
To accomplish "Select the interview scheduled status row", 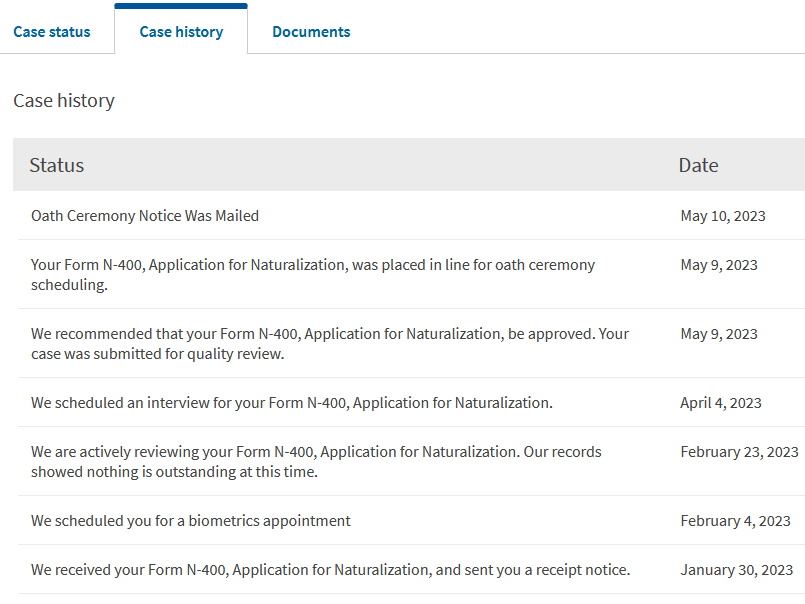I will tap(411, 403).
